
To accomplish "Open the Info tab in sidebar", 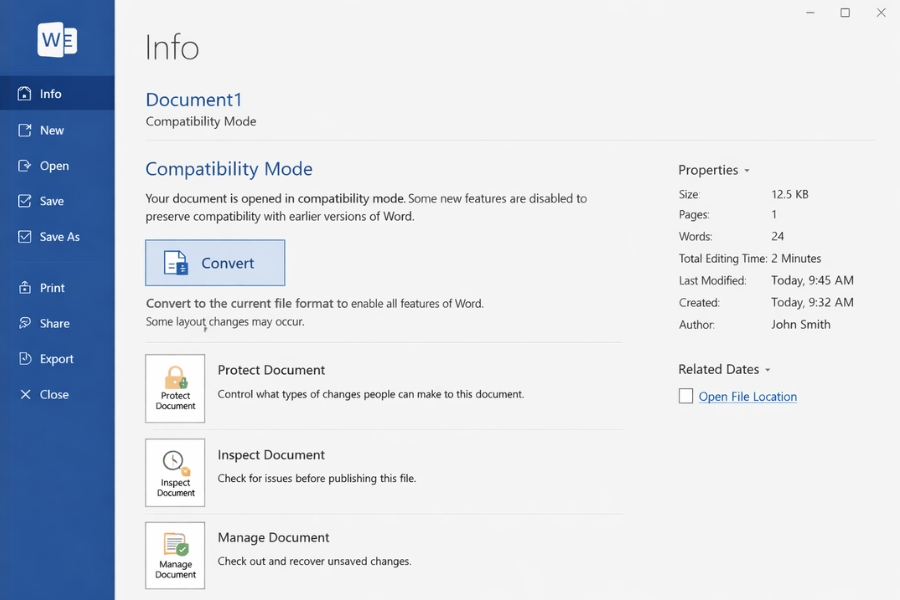I will tap(50, 94).
